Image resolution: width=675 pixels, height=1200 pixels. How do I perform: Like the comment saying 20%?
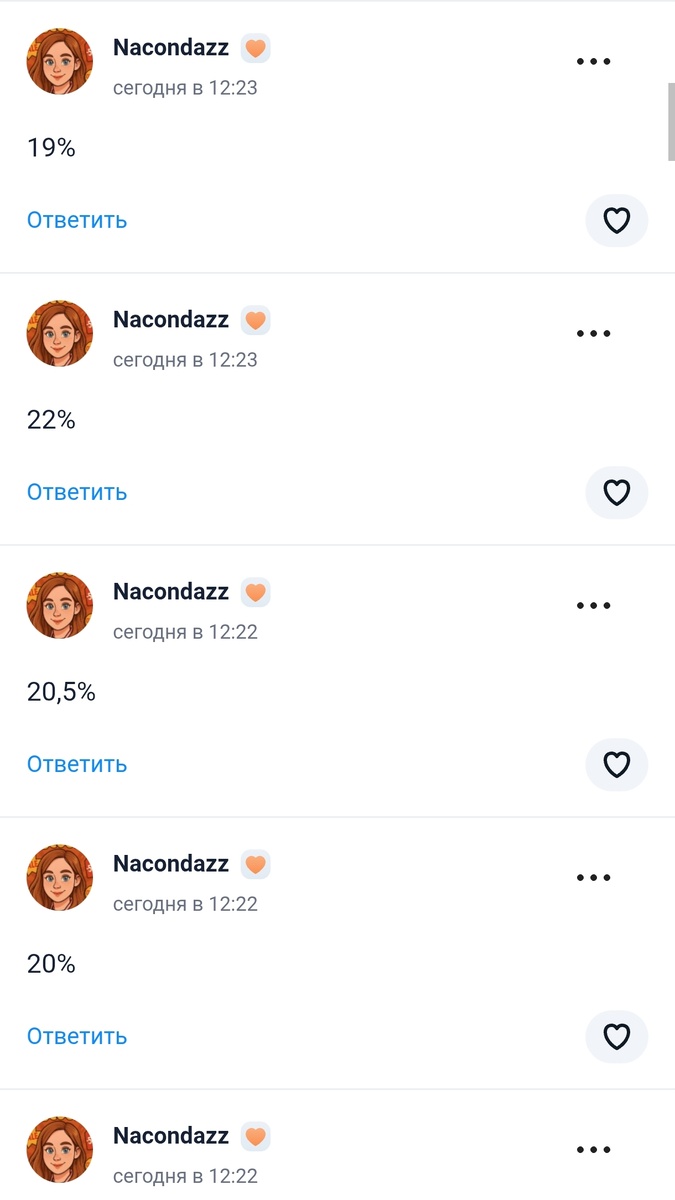click(x=616, y=1036)
